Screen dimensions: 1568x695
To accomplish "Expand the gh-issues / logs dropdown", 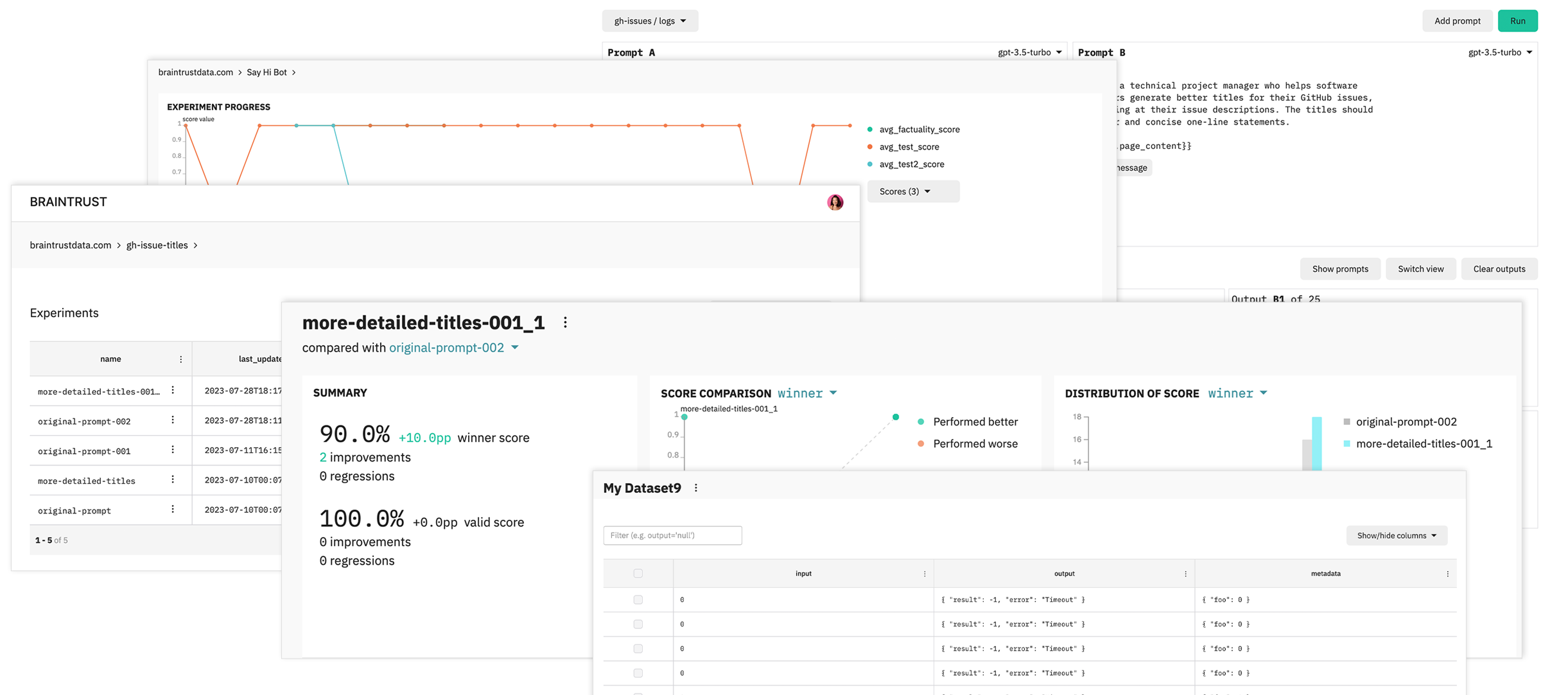I will click(649, 21).
